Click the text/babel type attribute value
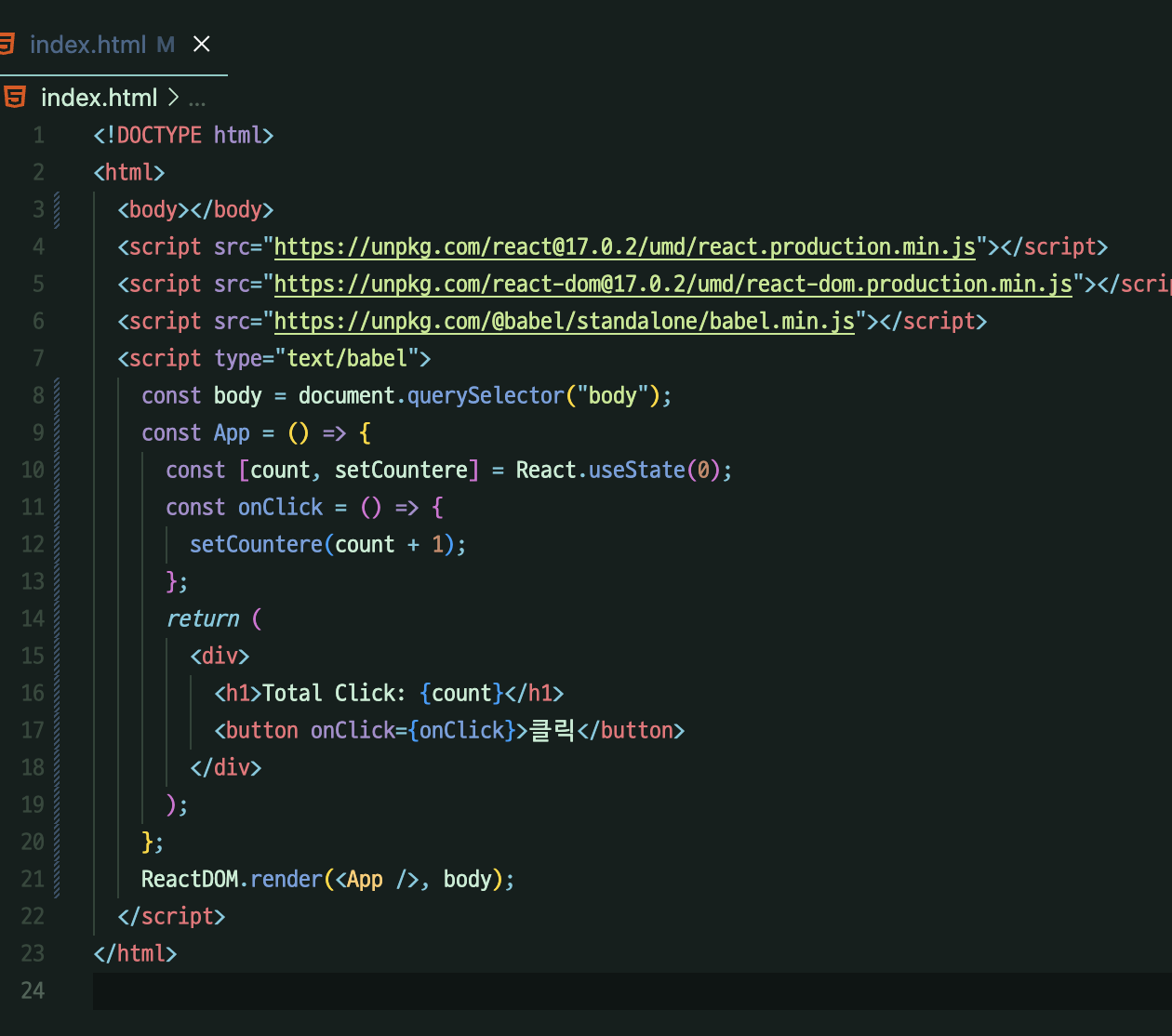Image resolution: width=1172 pixels, height=1036 pixels. pos(347,359)
